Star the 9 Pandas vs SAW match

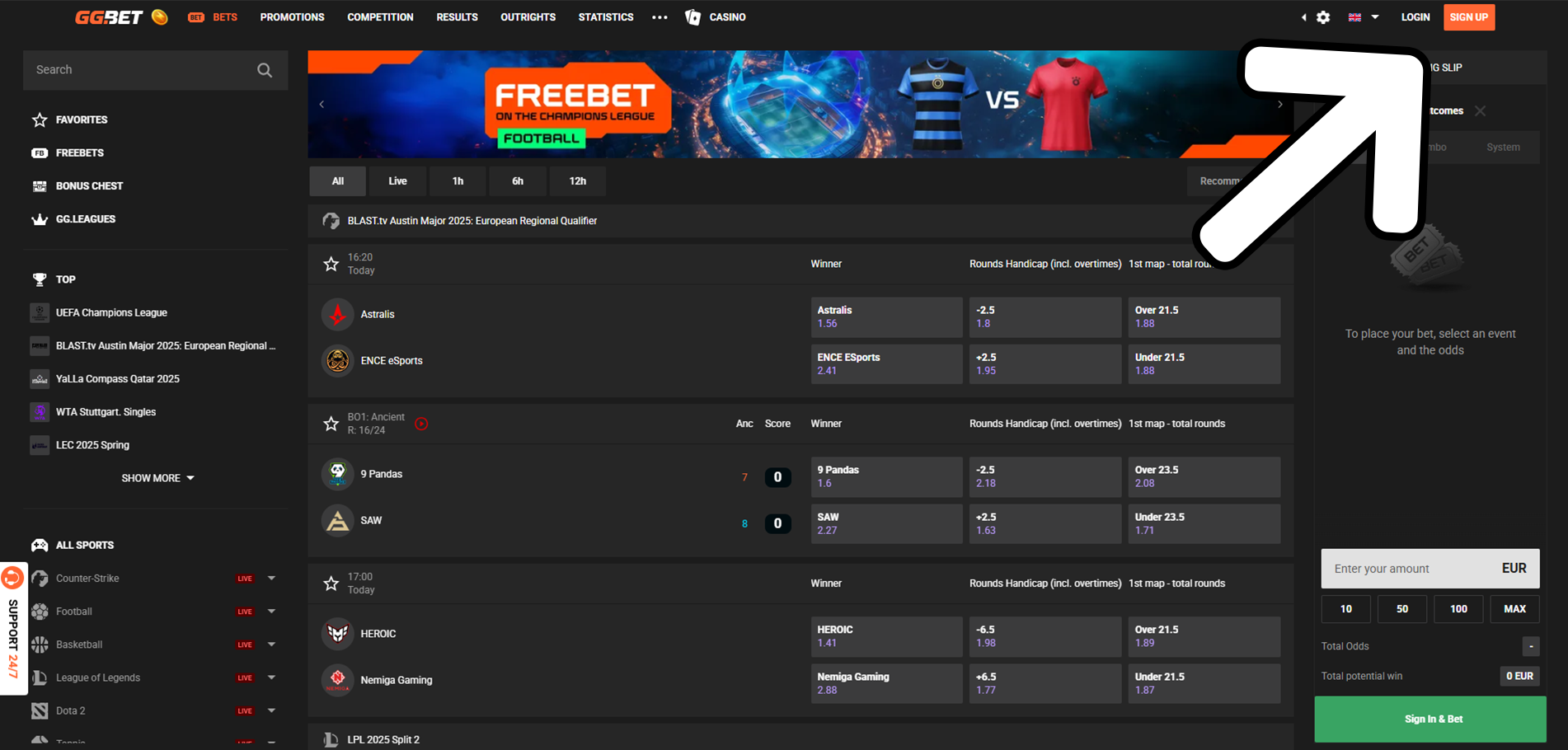coord(331,424)
